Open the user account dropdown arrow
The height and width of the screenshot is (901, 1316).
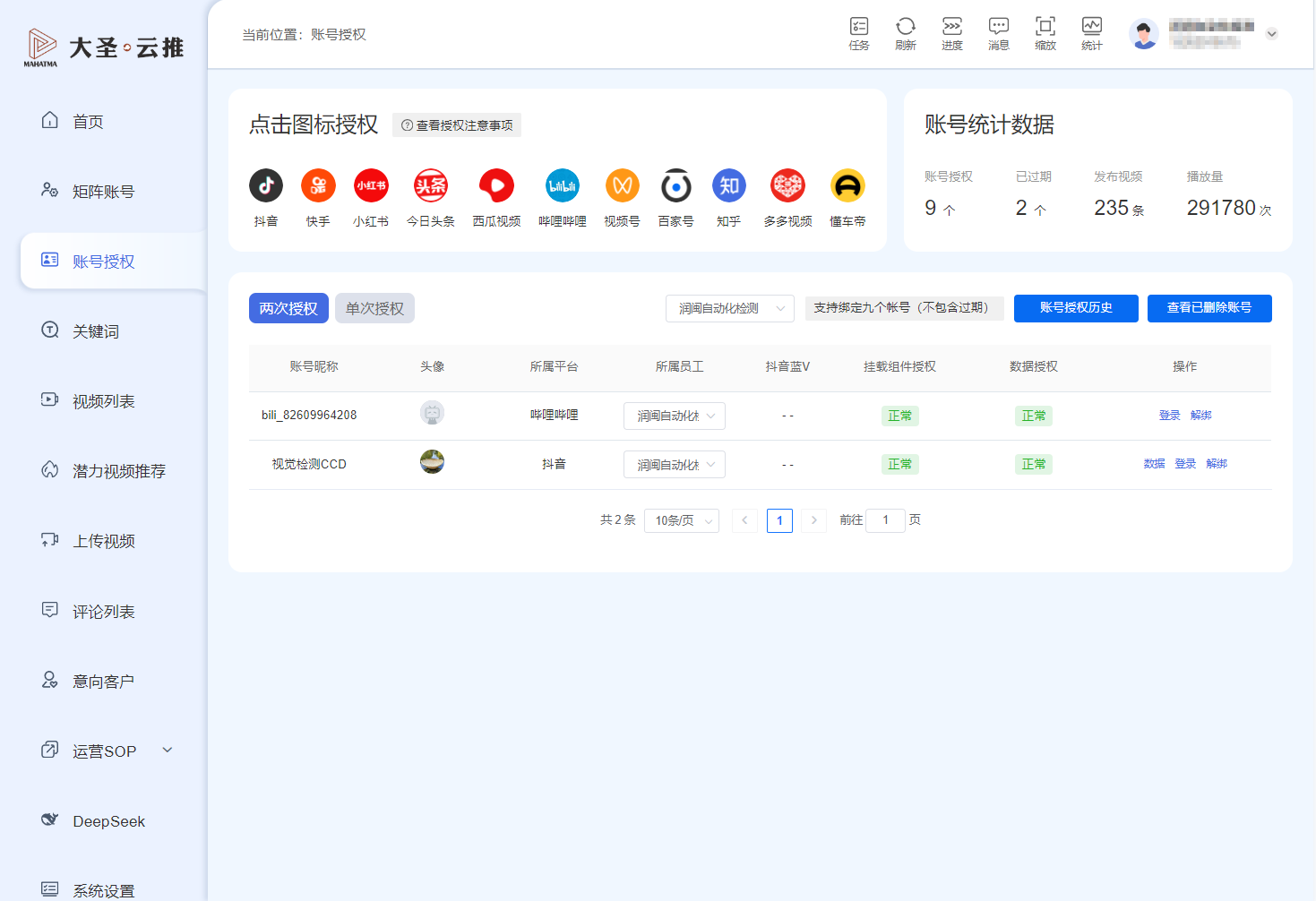click(x=1271, y=34)
